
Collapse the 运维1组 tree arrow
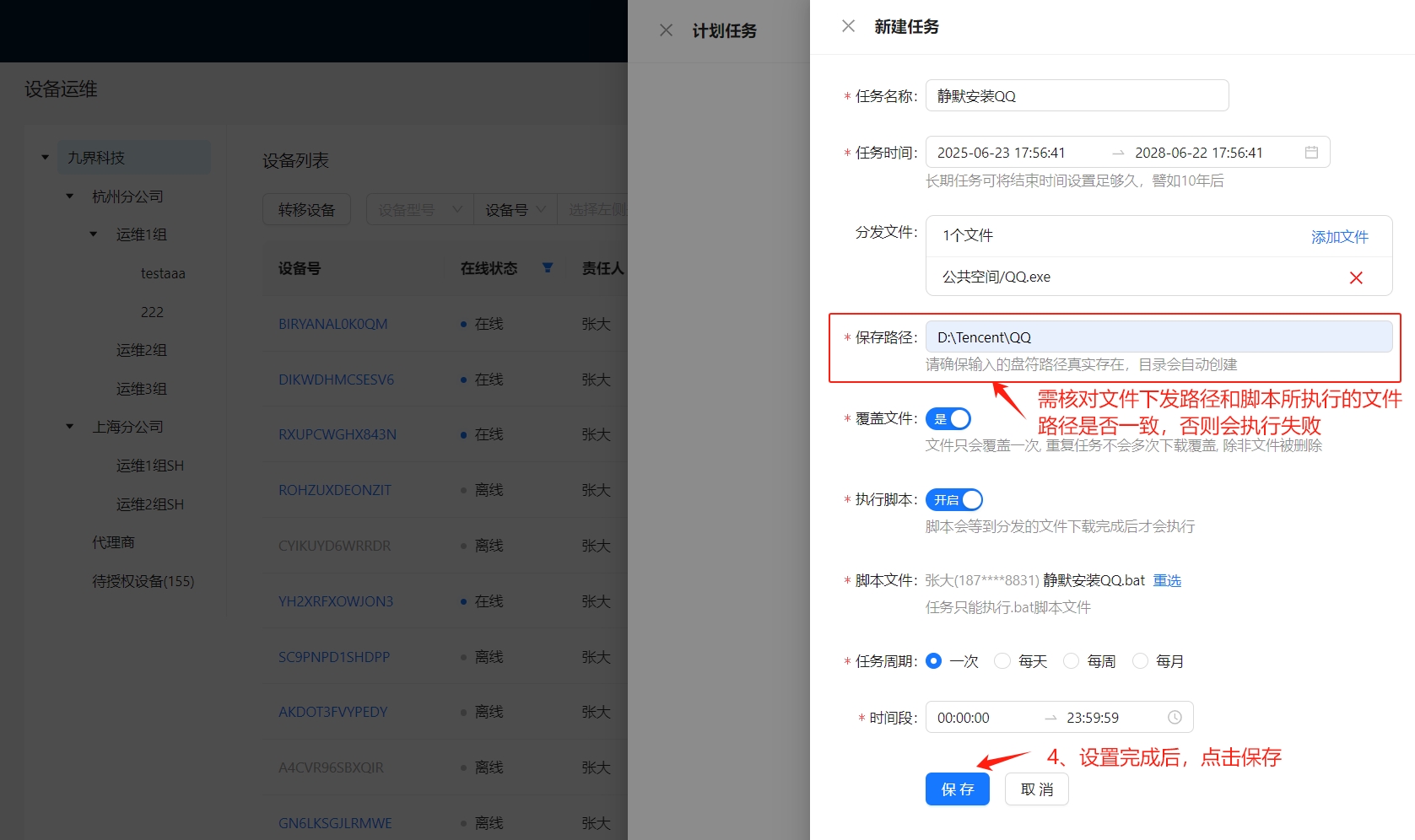(94, 234)
